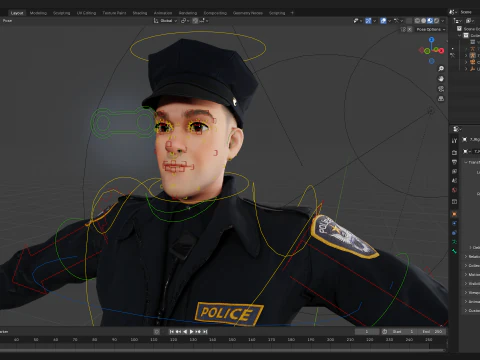Open the World properties tab
This screenshot has width=480, height=360.
[x=454, y=190]
